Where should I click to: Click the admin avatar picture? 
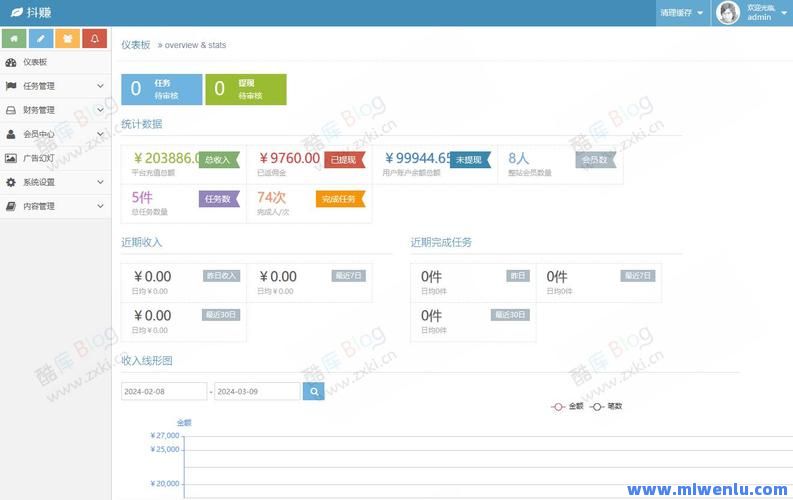[x=728, y=13]
